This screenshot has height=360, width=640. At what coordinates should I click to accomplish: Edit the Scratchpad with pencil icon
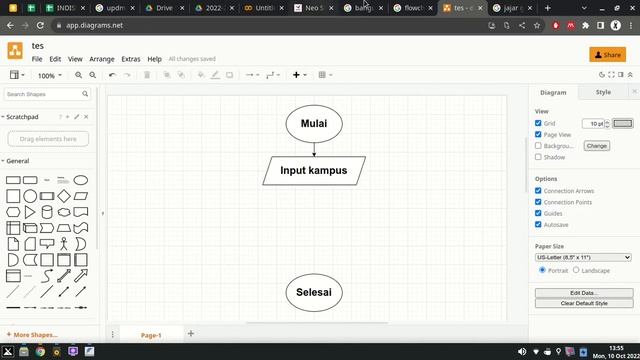coord(76,117)
